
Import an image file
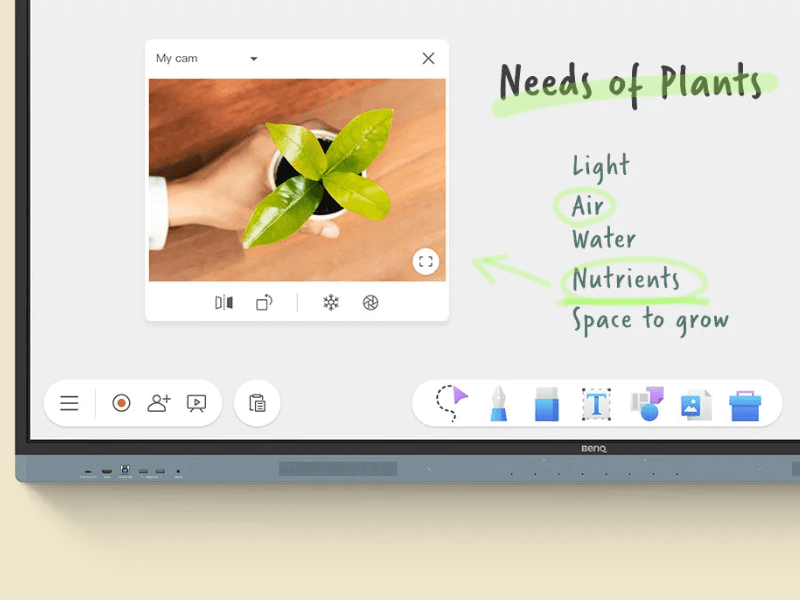pos(696,405)
